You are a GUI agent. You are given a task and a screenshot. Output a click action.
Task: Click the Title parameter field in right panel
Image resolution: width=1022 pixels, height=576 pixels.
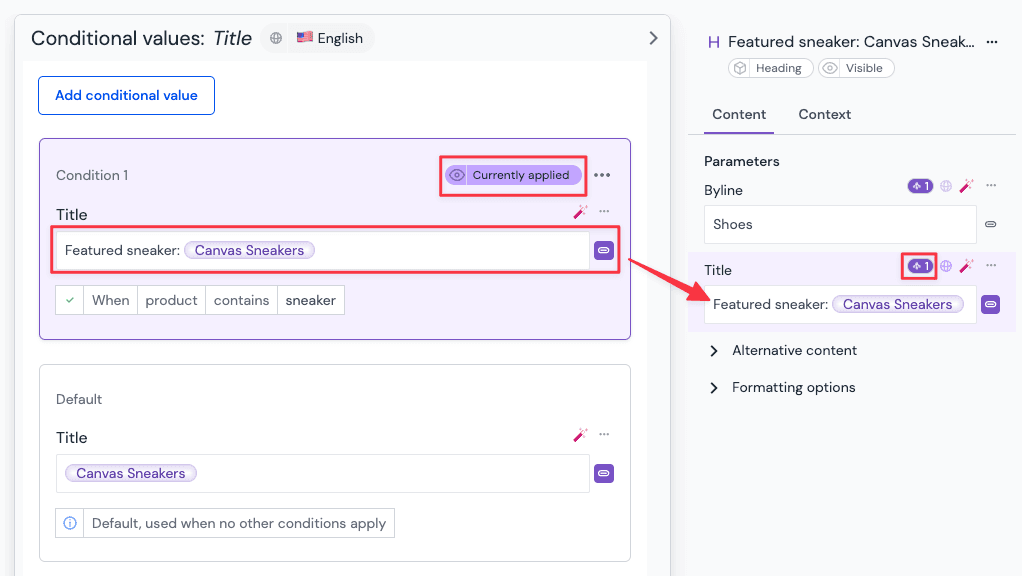[840, 304]
